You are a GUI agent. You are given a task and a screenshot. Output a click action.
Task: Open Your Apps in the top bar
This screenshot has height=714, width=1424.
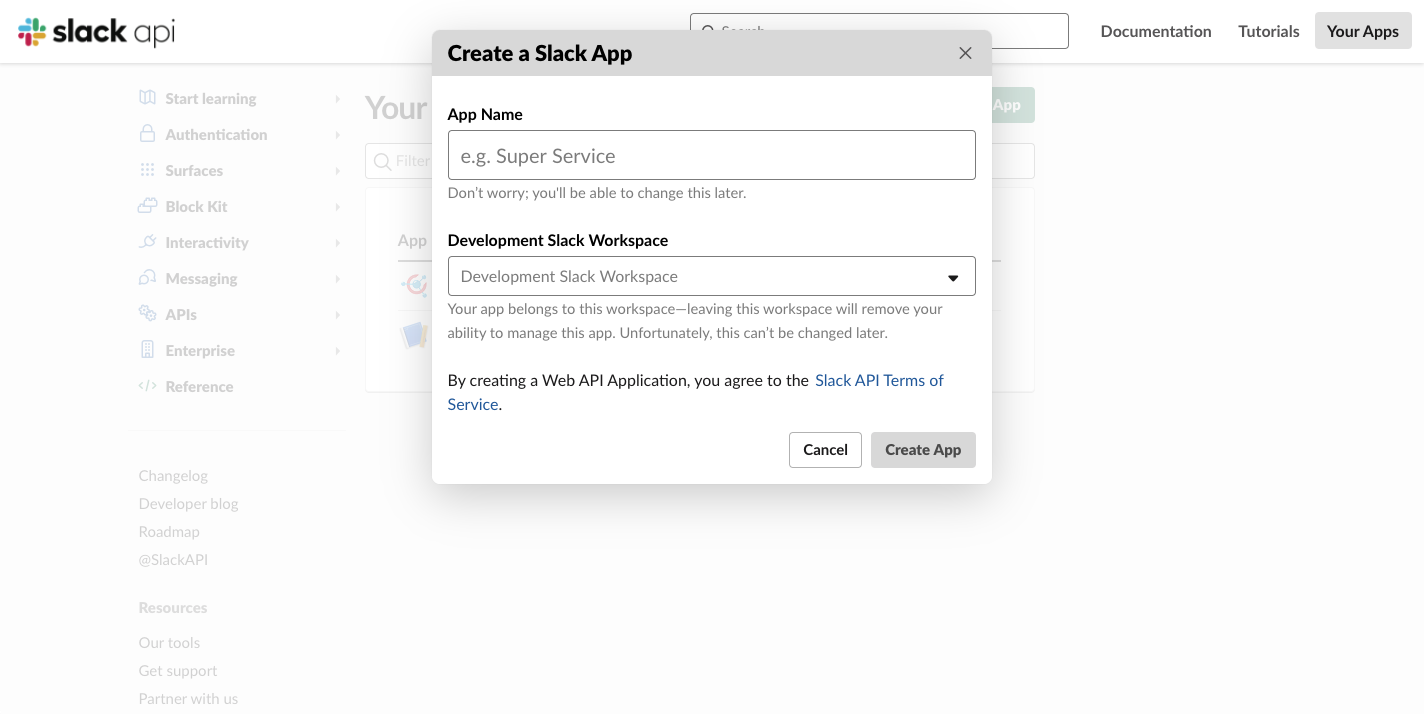1363,31
